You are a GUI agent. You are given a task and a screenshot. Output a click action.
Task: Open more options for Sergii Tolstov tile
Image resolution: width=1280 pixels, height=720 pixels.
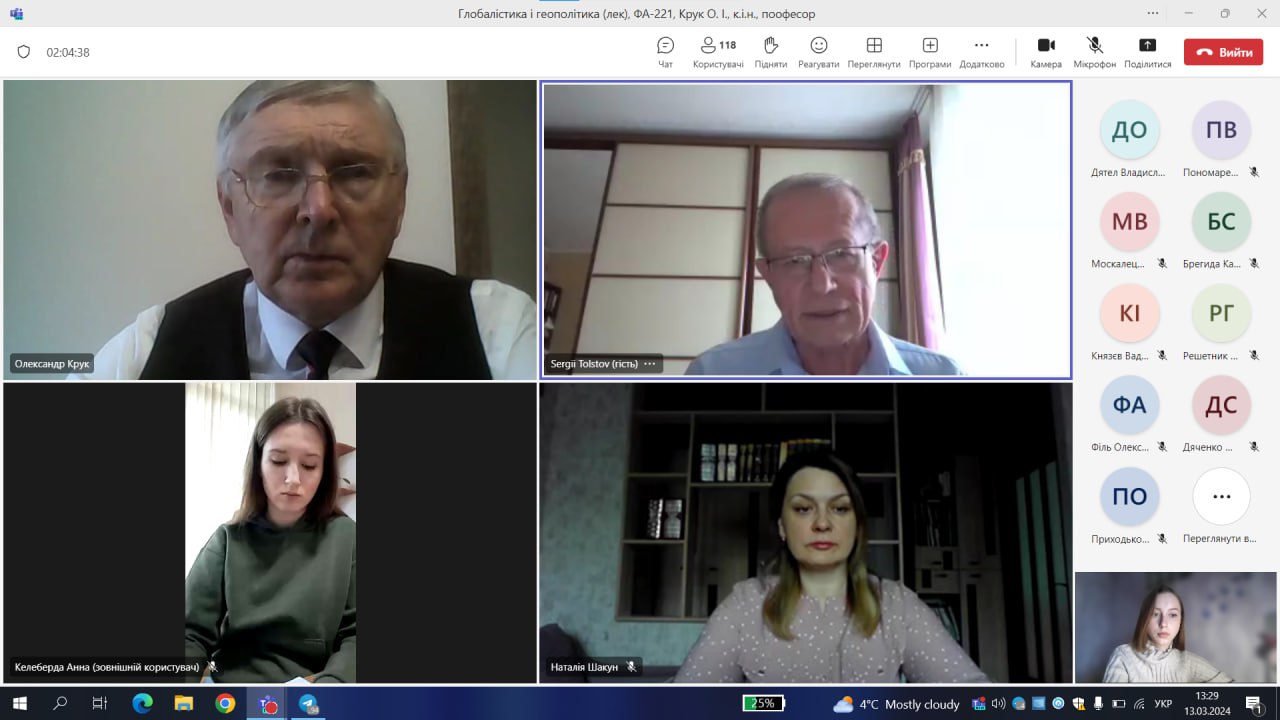tap(650, 364)
